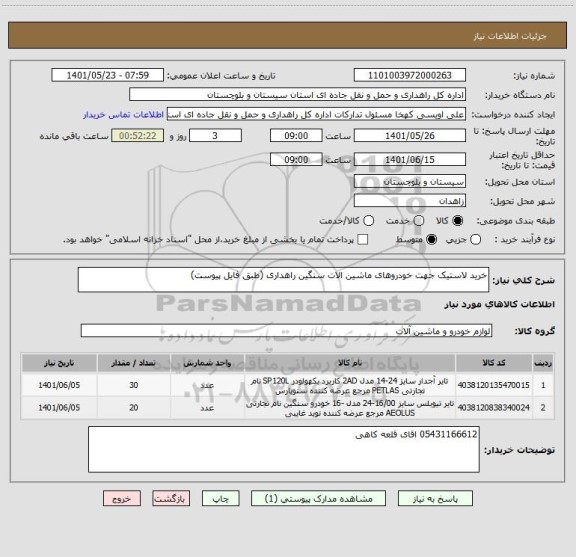Viewport: 576px width, 557px height.
Task: Tick the اسناد خزانه اسلامی payment checkbox
Action: pyautogui.click(x=363, y=240)
